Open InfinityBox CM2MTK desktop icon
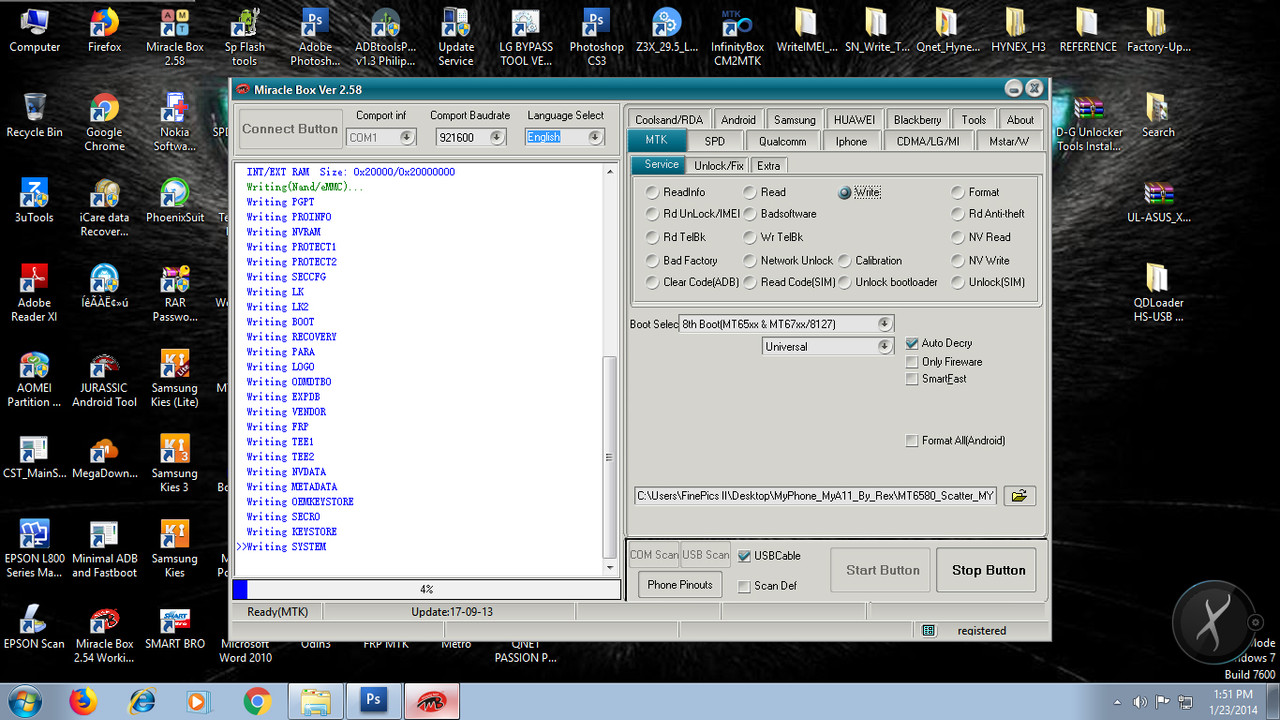This screenshot has width=1280, height=720. (737, 37)
